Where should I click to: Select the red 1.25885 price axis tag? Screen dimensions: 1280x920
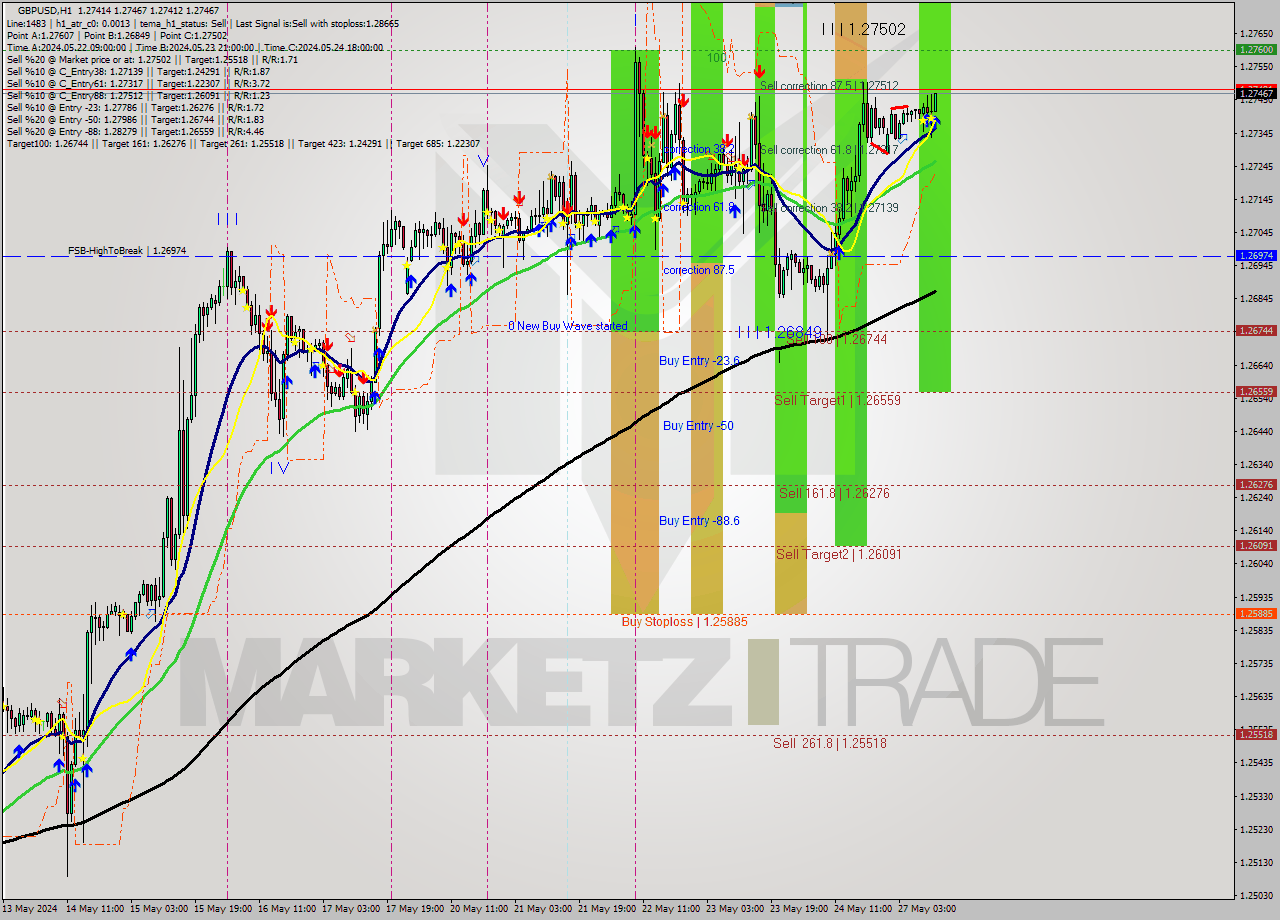pos(1256,614)
